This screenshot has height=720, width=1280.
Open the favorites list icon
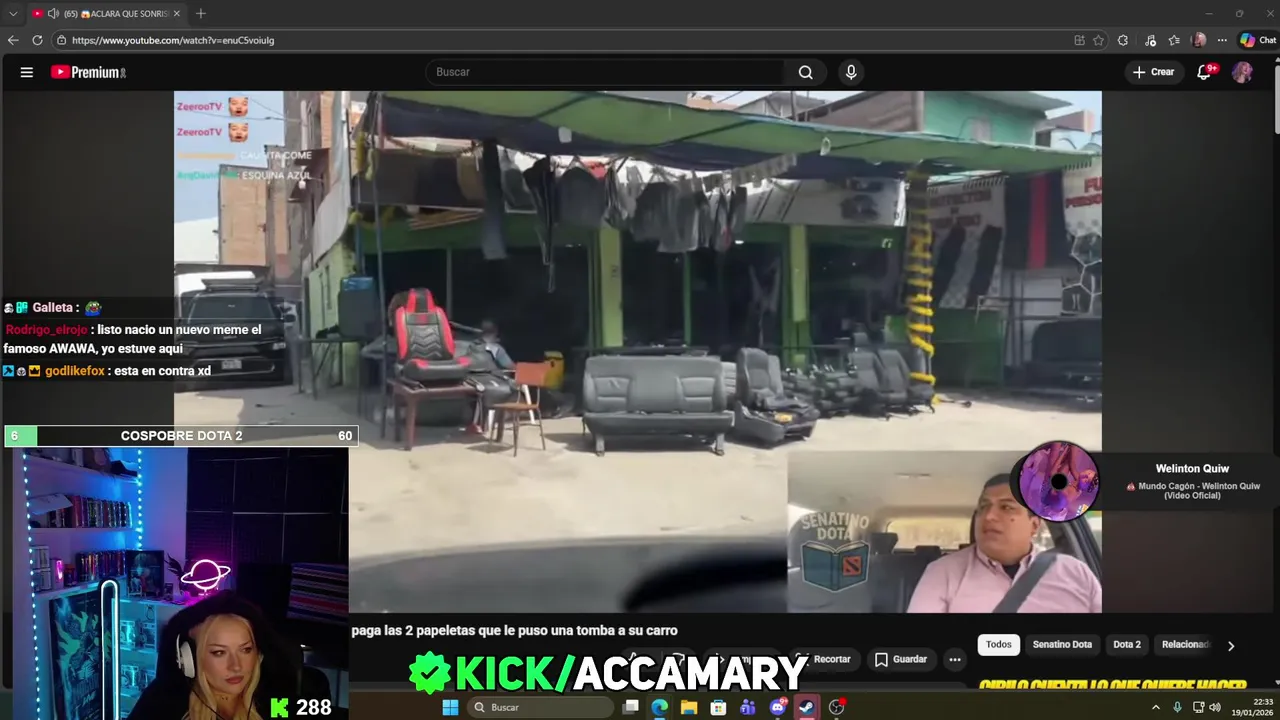1174,40
